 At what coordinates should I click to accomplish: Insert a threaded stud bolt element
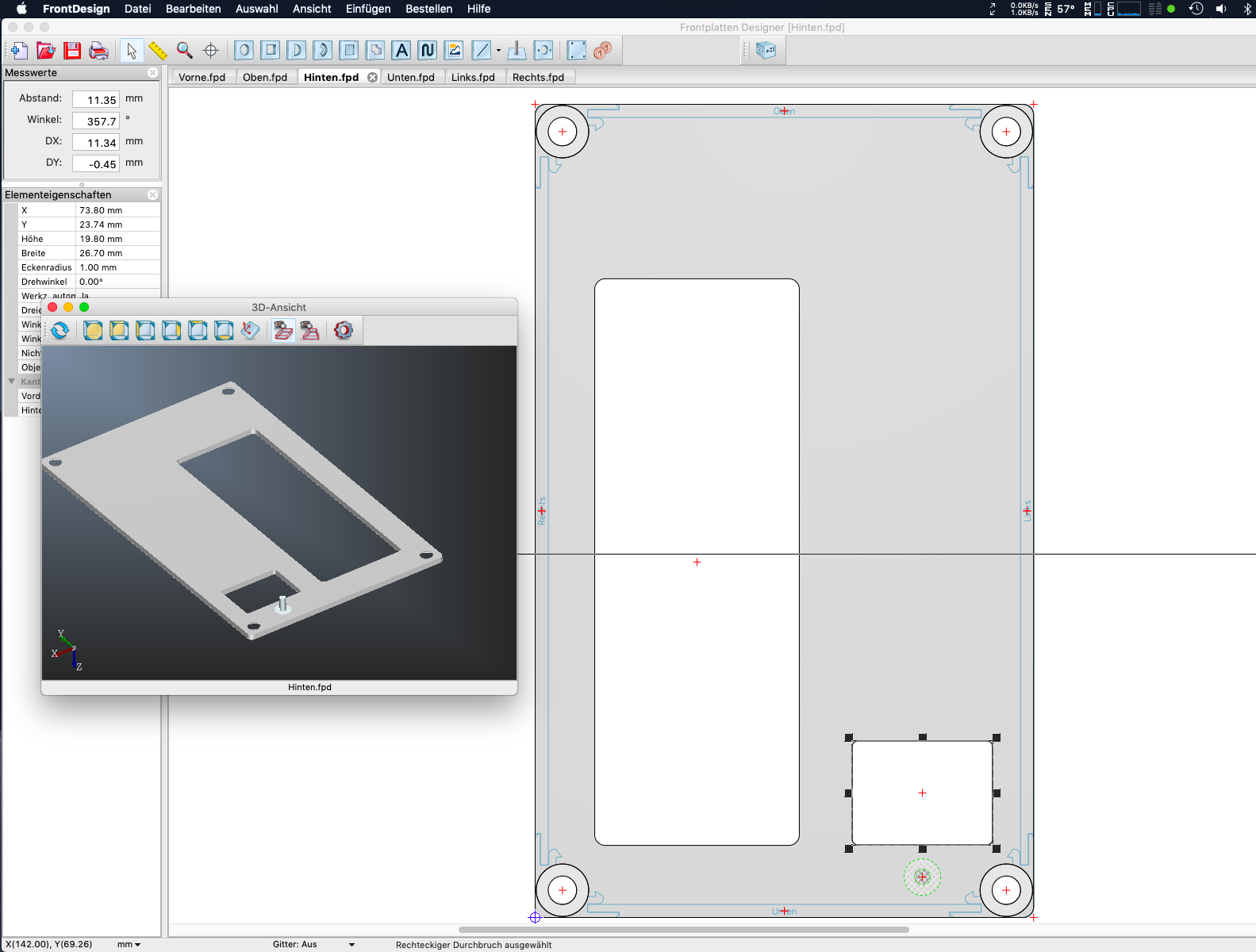point(517,51)
